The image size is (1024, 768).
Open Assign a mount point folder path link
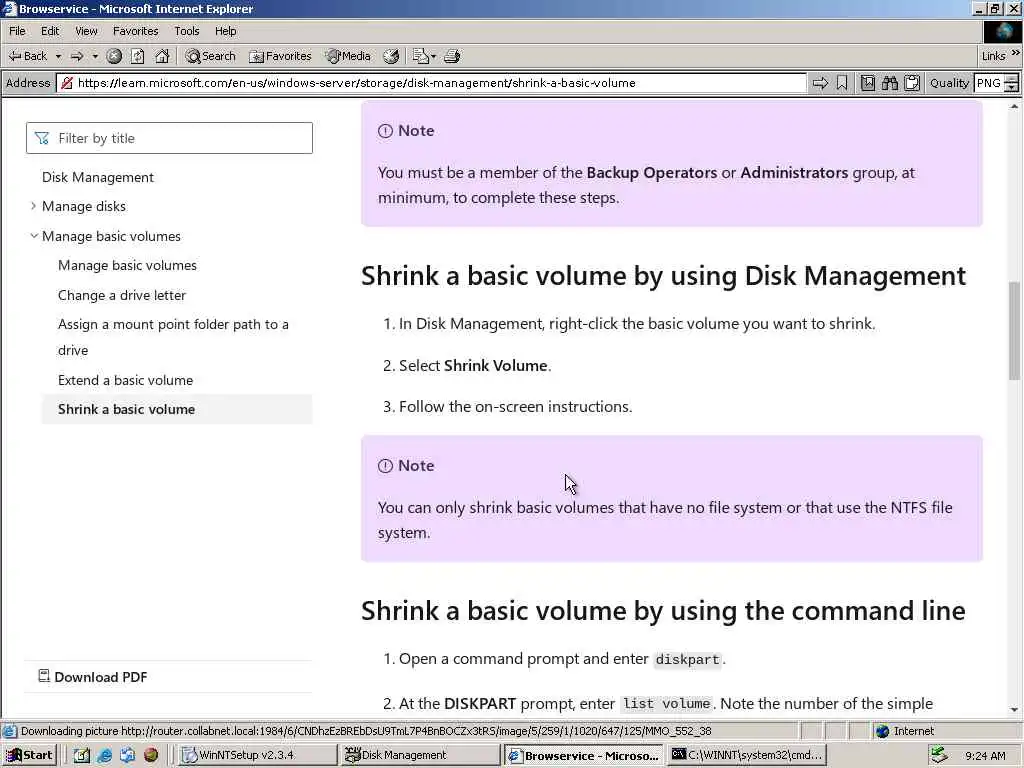coord(173,337)
